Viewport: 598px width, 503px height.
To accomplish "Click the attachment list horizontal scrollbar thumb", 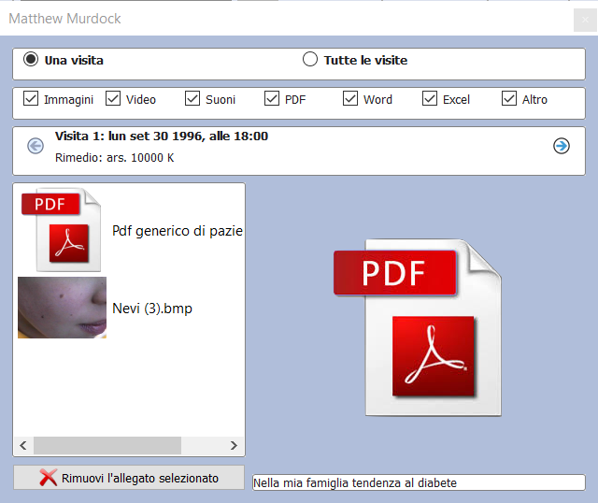I will pos(107,445).
